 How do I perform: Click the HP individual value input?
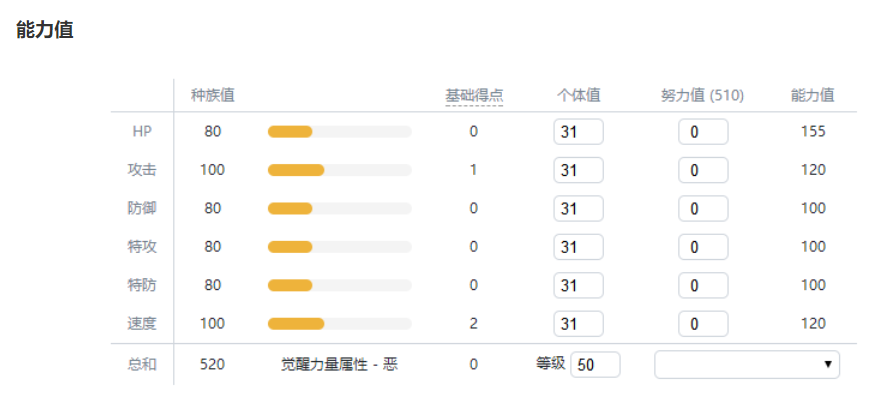click(578, 132)
